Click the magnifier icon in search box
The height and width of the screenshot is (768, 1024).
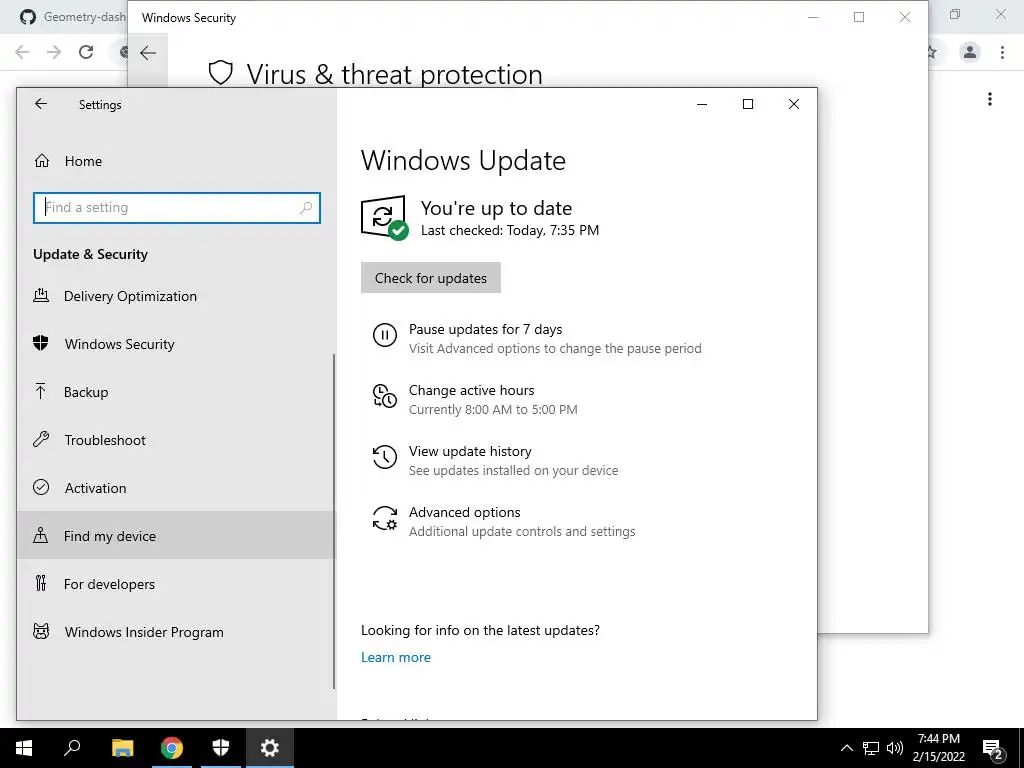tap(306, 208)
